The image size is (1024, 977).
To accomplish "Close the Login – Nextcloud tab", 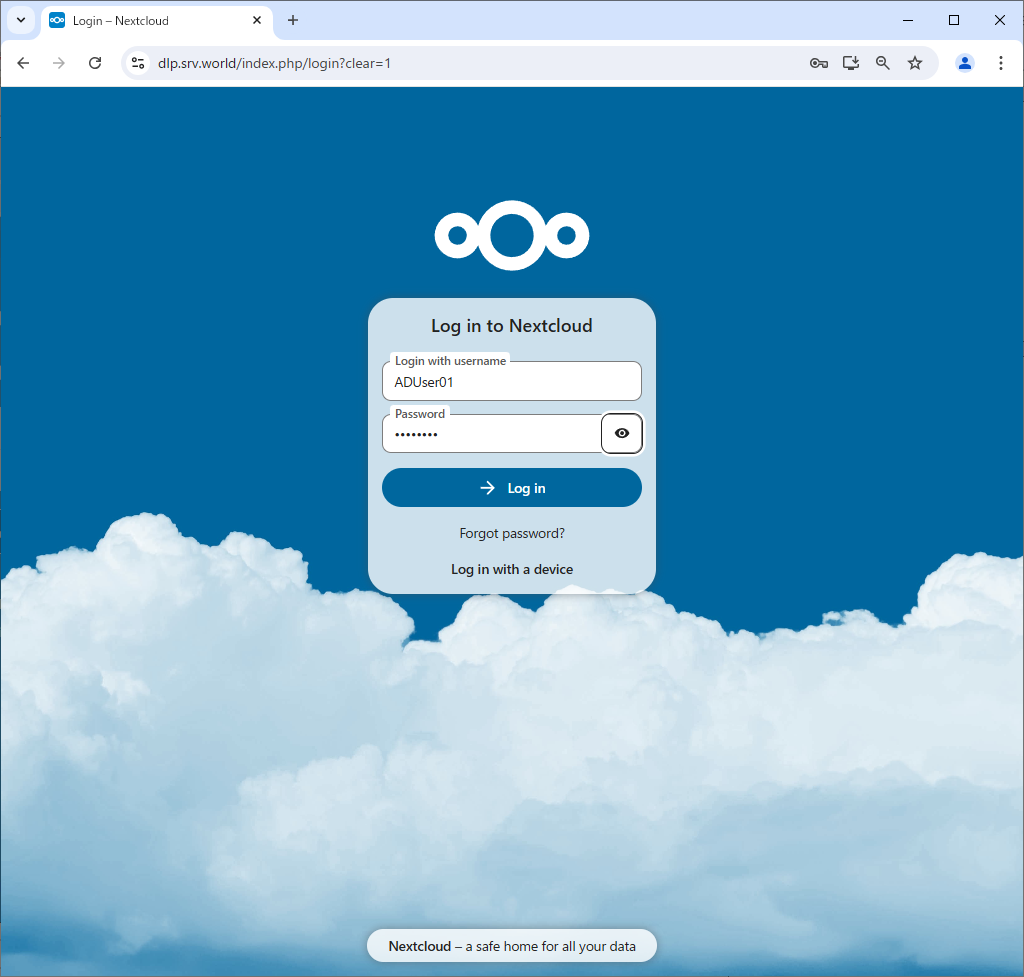I will [257, 20].
